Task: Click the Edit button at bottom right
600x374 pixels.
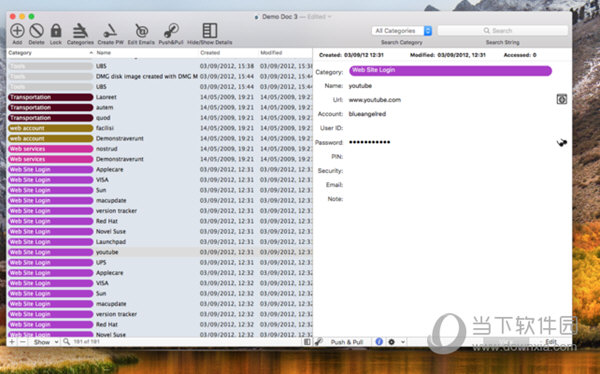Action: tap(551, 341)
